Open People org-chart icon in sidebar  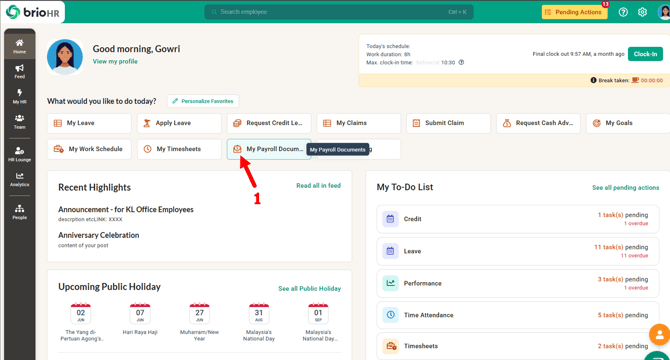pyautogui.click(x=19, y=211)
